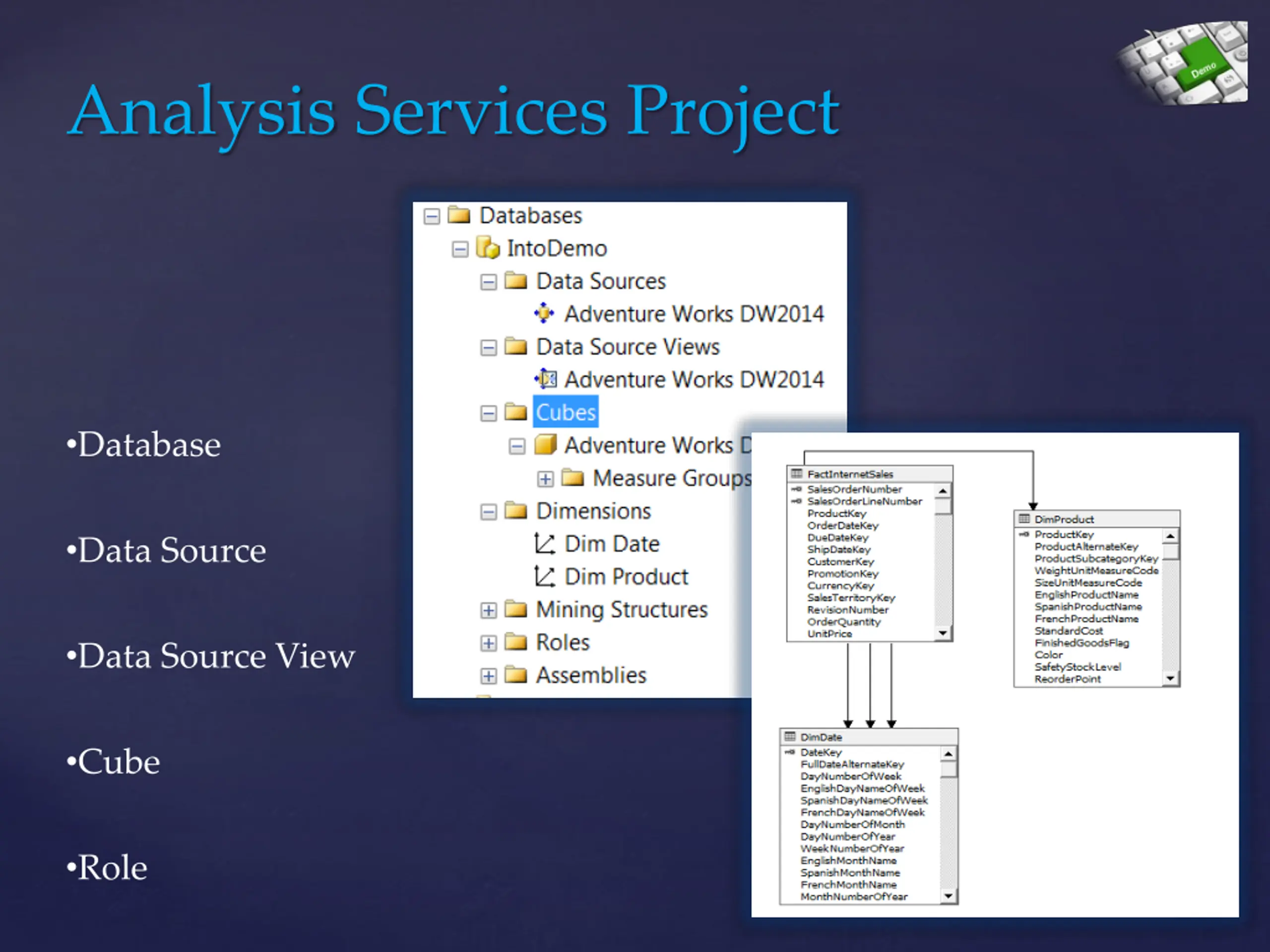Image resolution: width=1270 pixels, height=952 pixels.
Task: Select the highlighted Cubes tree item
Action: (566, 412)
